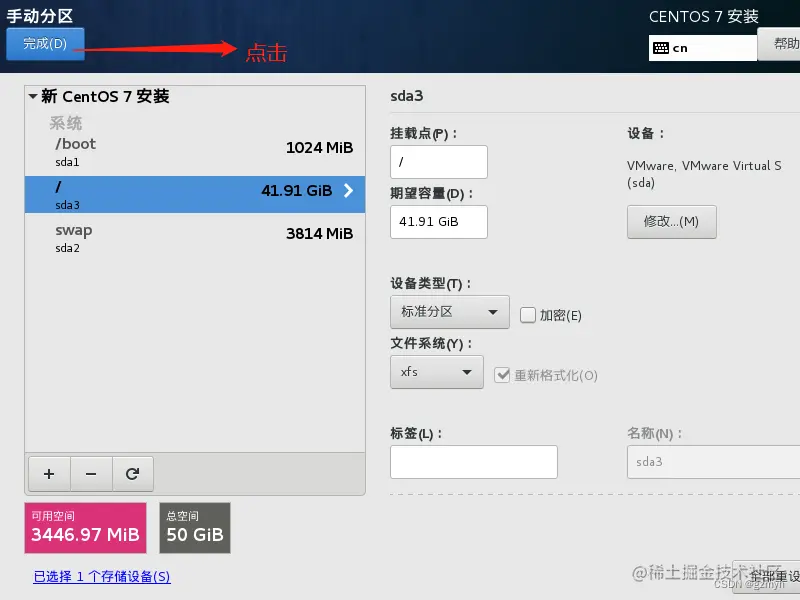Click the 可用空间 3446.97 MiB indicator
Screen dimensions: 800x600
click(85, 528)
